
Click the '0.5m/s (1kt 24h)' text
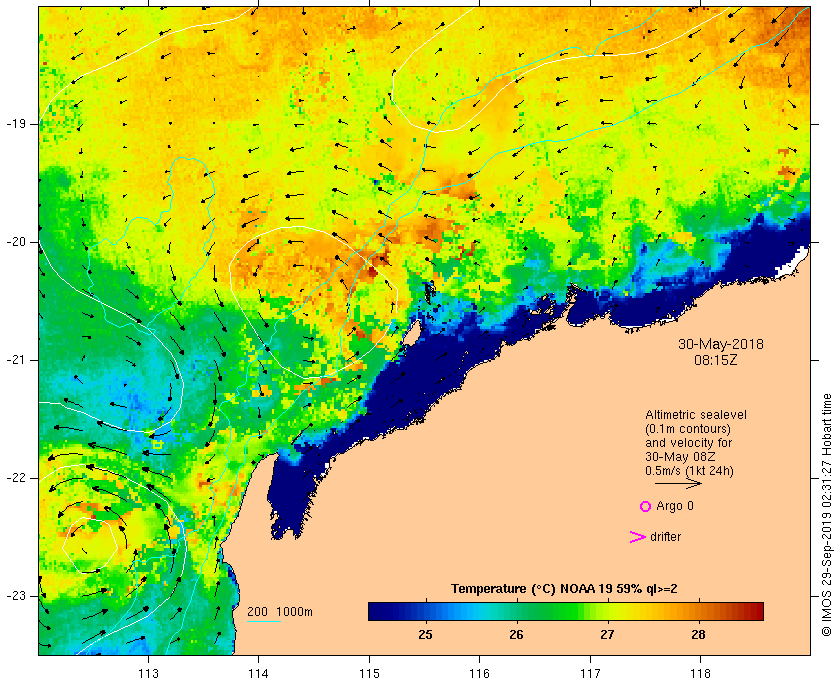(689, 471)
